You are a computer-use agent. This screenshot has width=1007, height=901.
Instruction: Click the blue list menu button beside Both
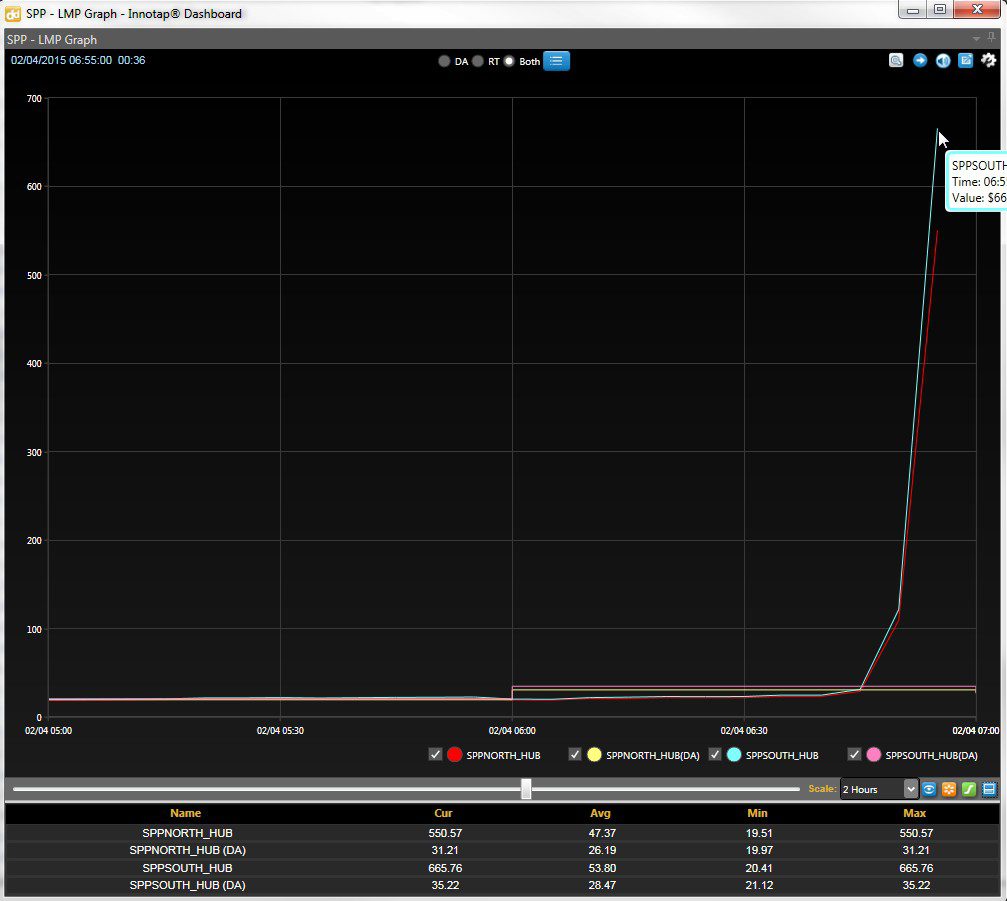tap(556, 61)
